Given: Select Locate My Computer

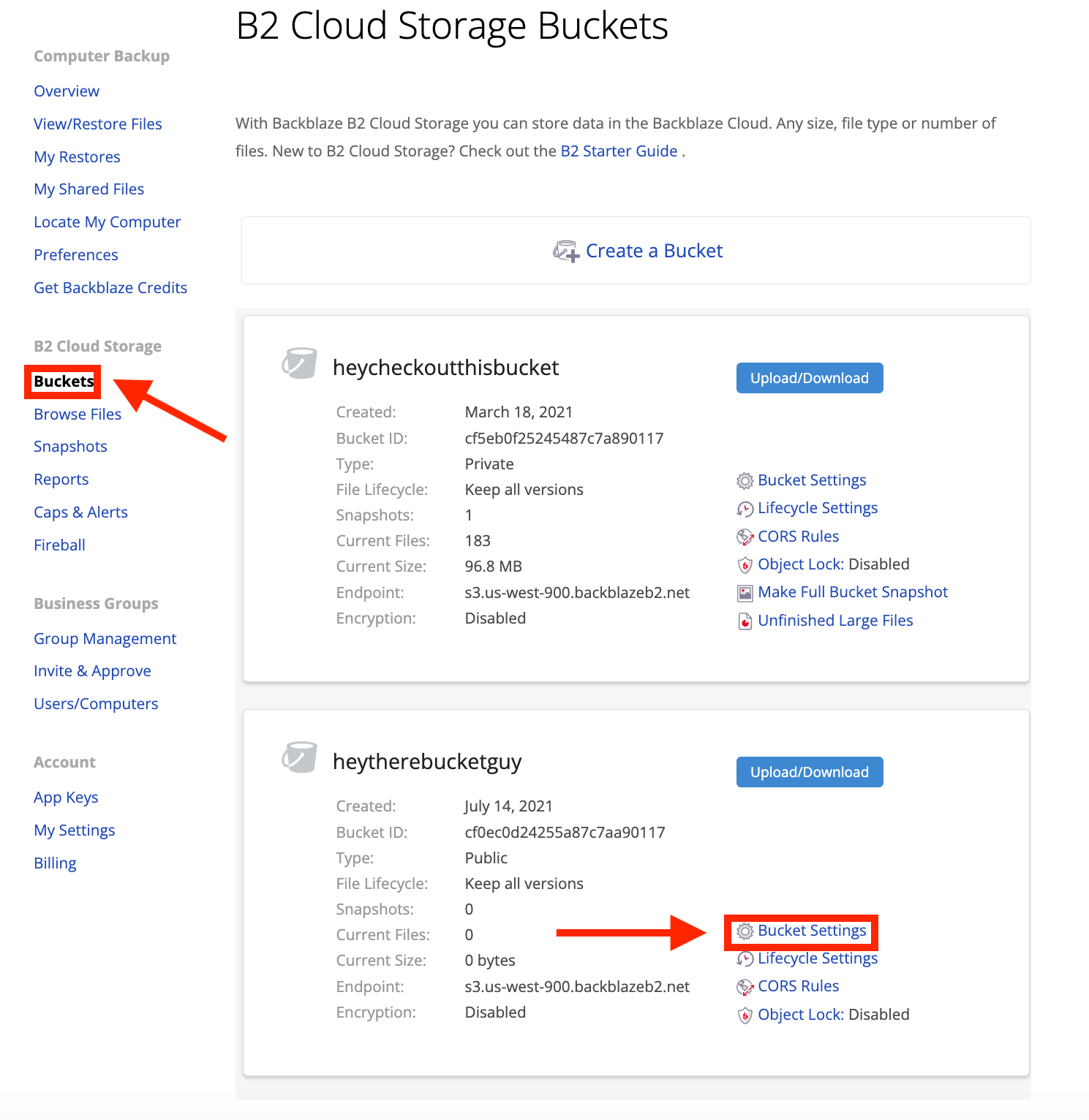Looking at the screenshot, I should (108, 222).
